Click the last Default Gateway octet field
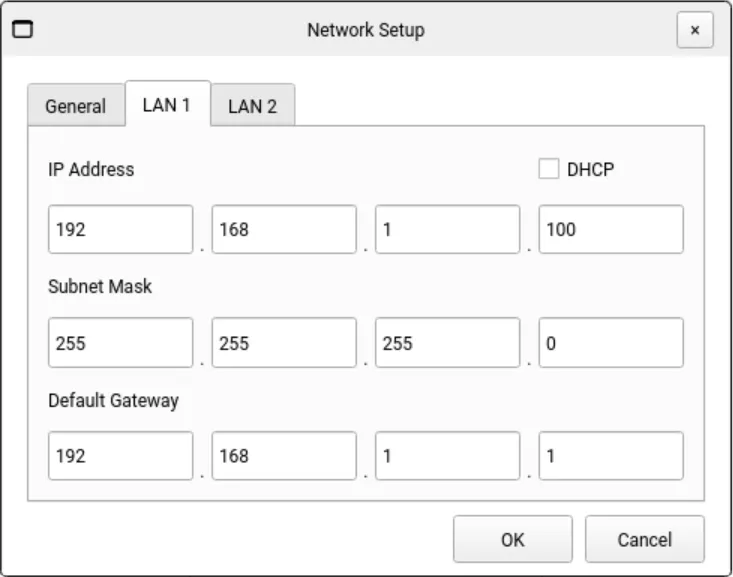Screen dimensions: 733x577 611,456
